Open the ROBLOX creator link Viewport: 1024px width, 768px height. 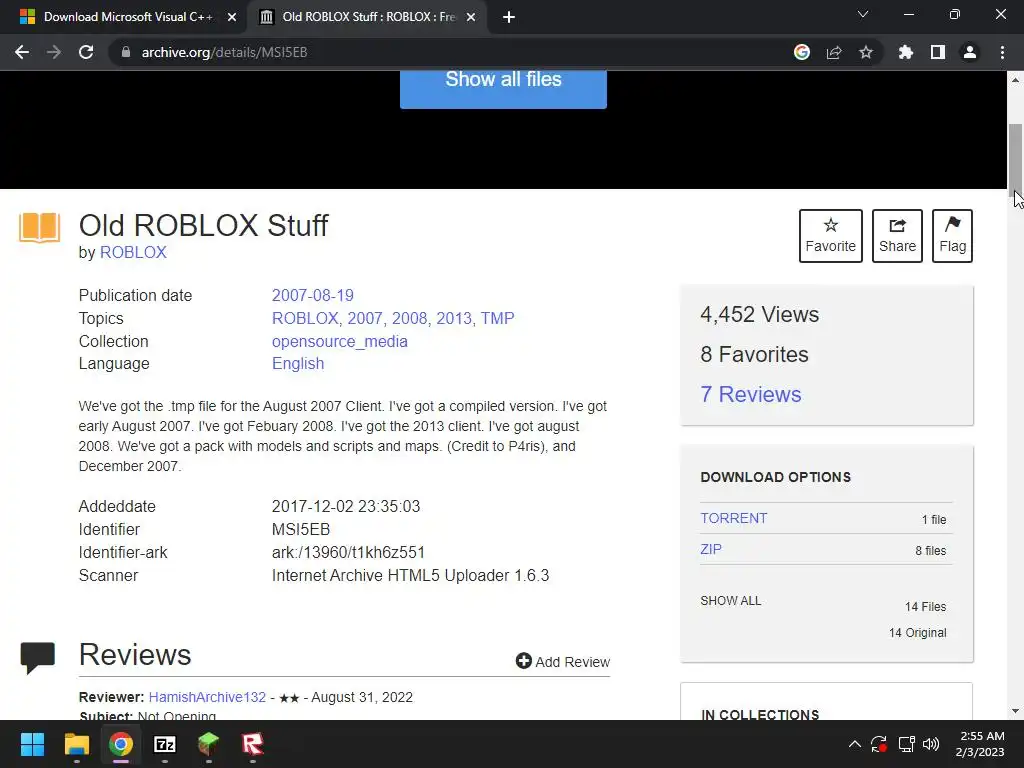tap(133, 252)
